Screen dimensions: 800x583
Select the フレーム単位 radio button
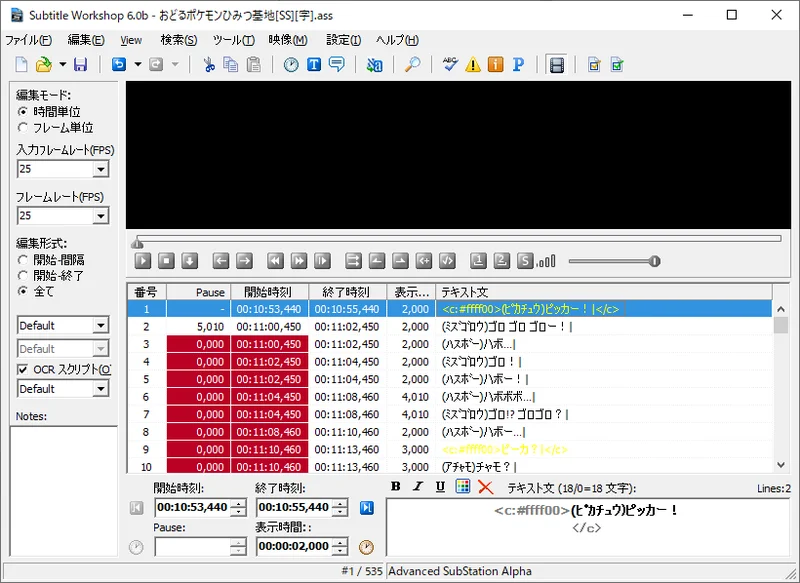click(x=23, y=128)
